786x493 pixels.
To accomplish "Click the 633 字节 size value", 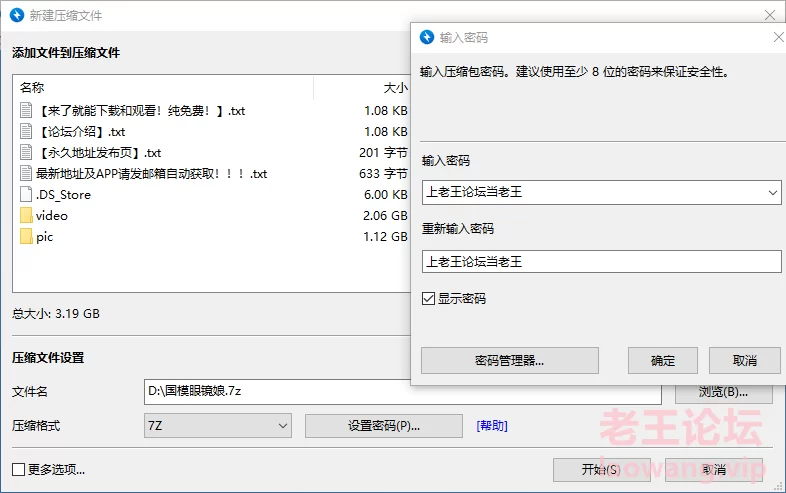I will tap(383, 174).
